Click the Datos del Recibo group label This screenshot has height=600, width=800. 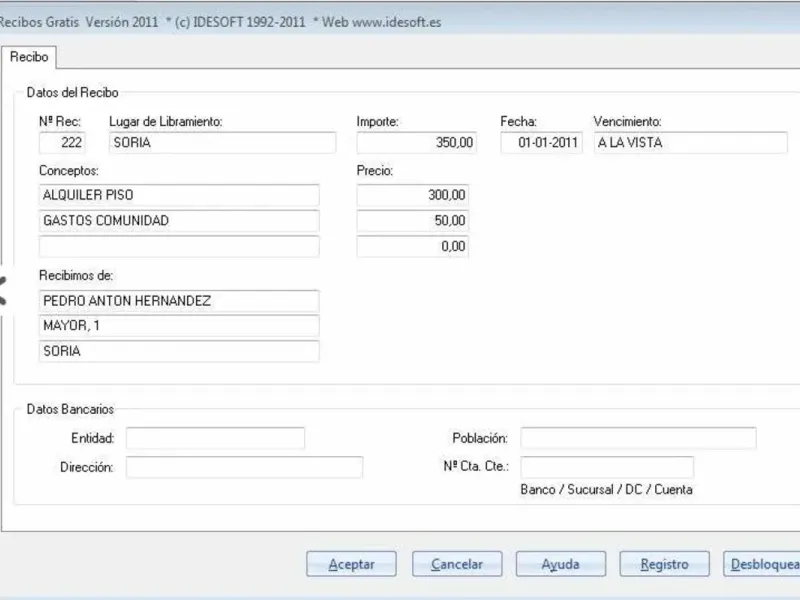click(x=72, y=92)
